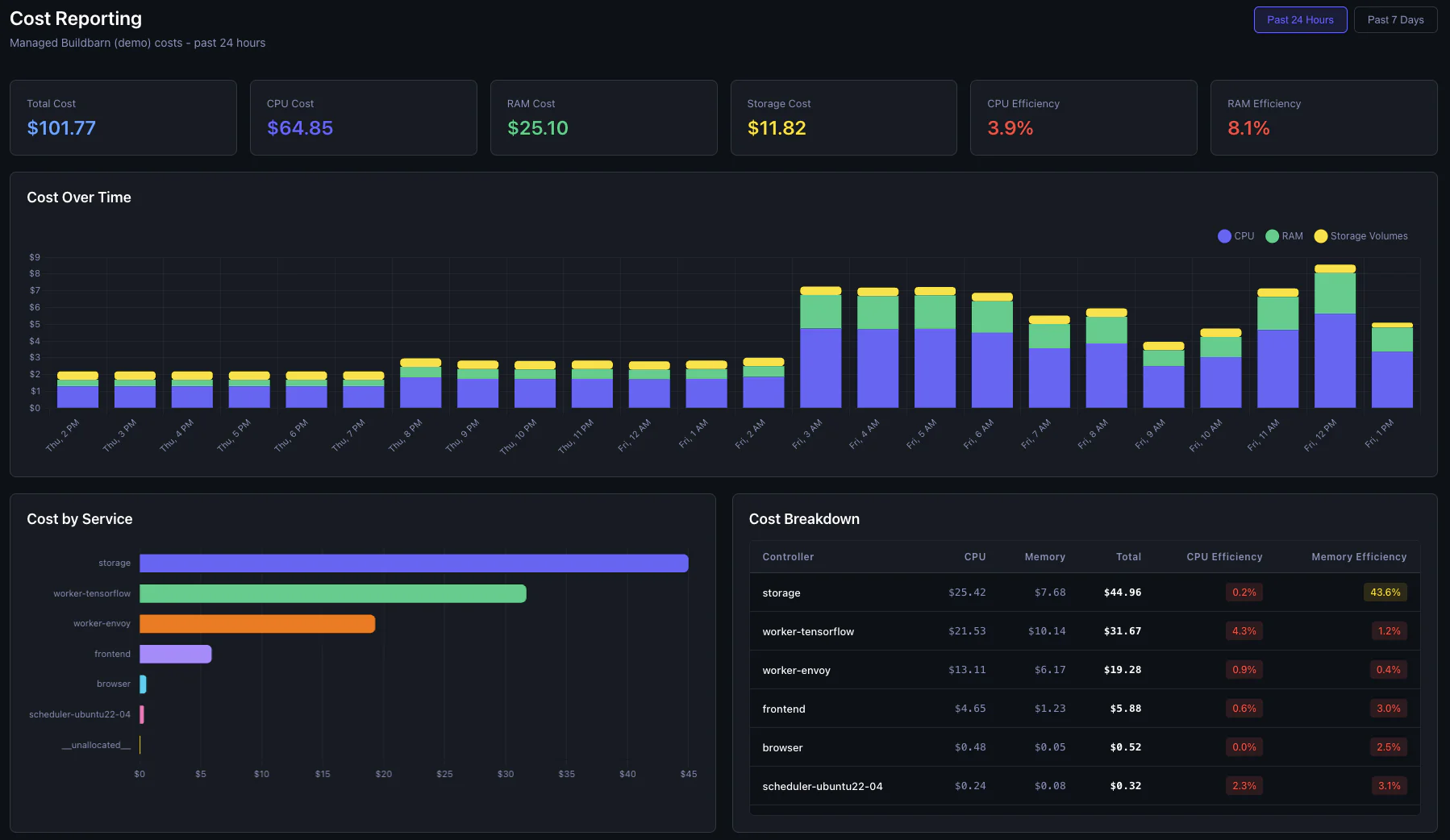Sort by the Controller column header

pos(788,557)
